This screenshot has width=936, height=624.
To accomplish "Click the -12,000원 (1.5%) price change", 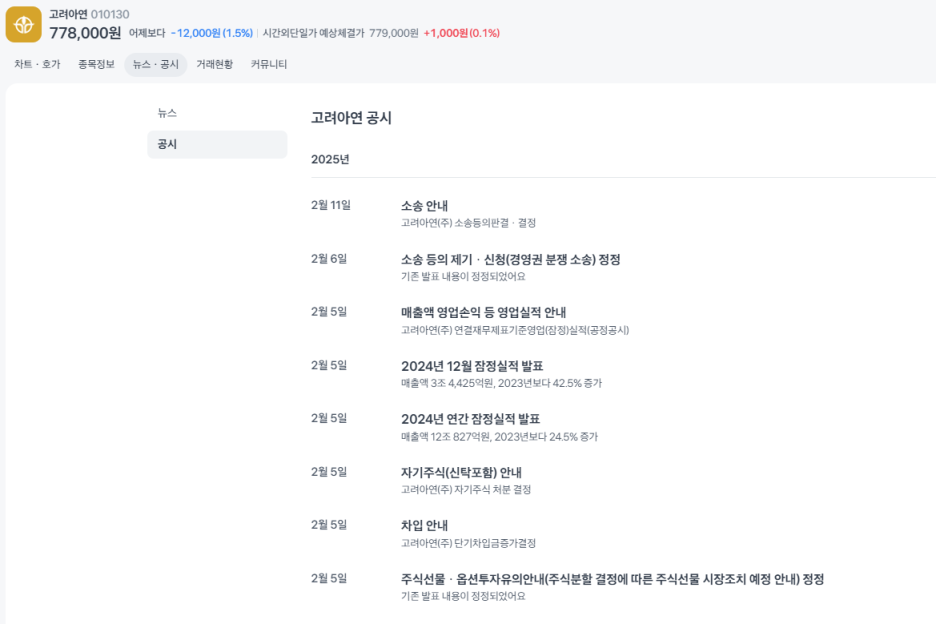I will [212, 33].
